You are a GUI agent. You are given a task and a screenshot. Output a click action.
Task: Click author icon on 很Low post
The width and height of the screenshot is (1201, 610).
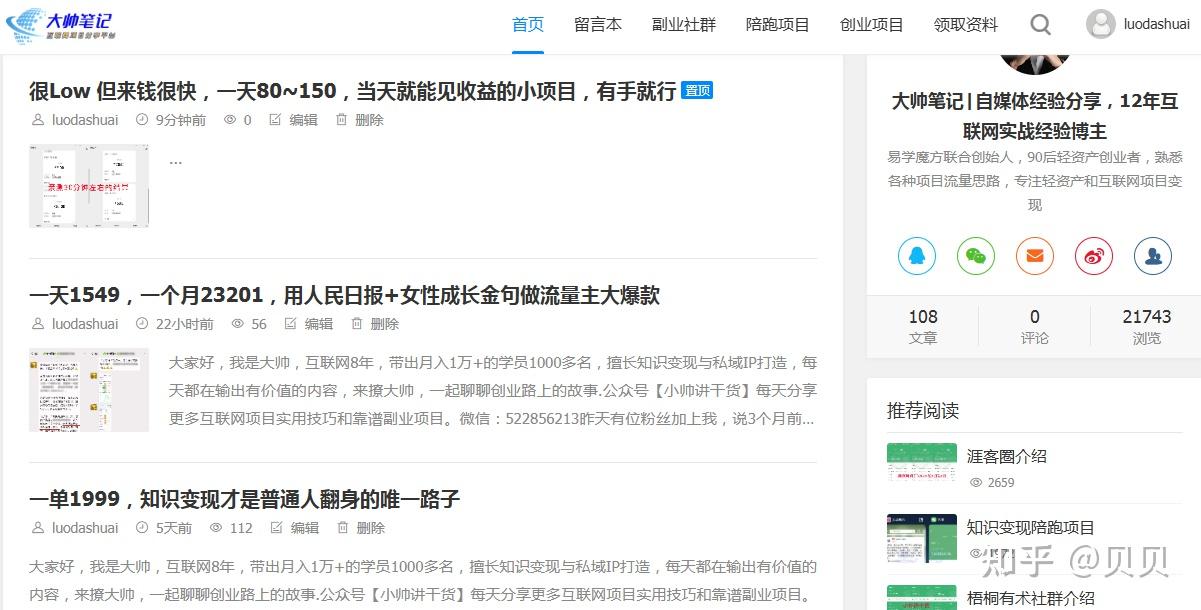point(38,120)
